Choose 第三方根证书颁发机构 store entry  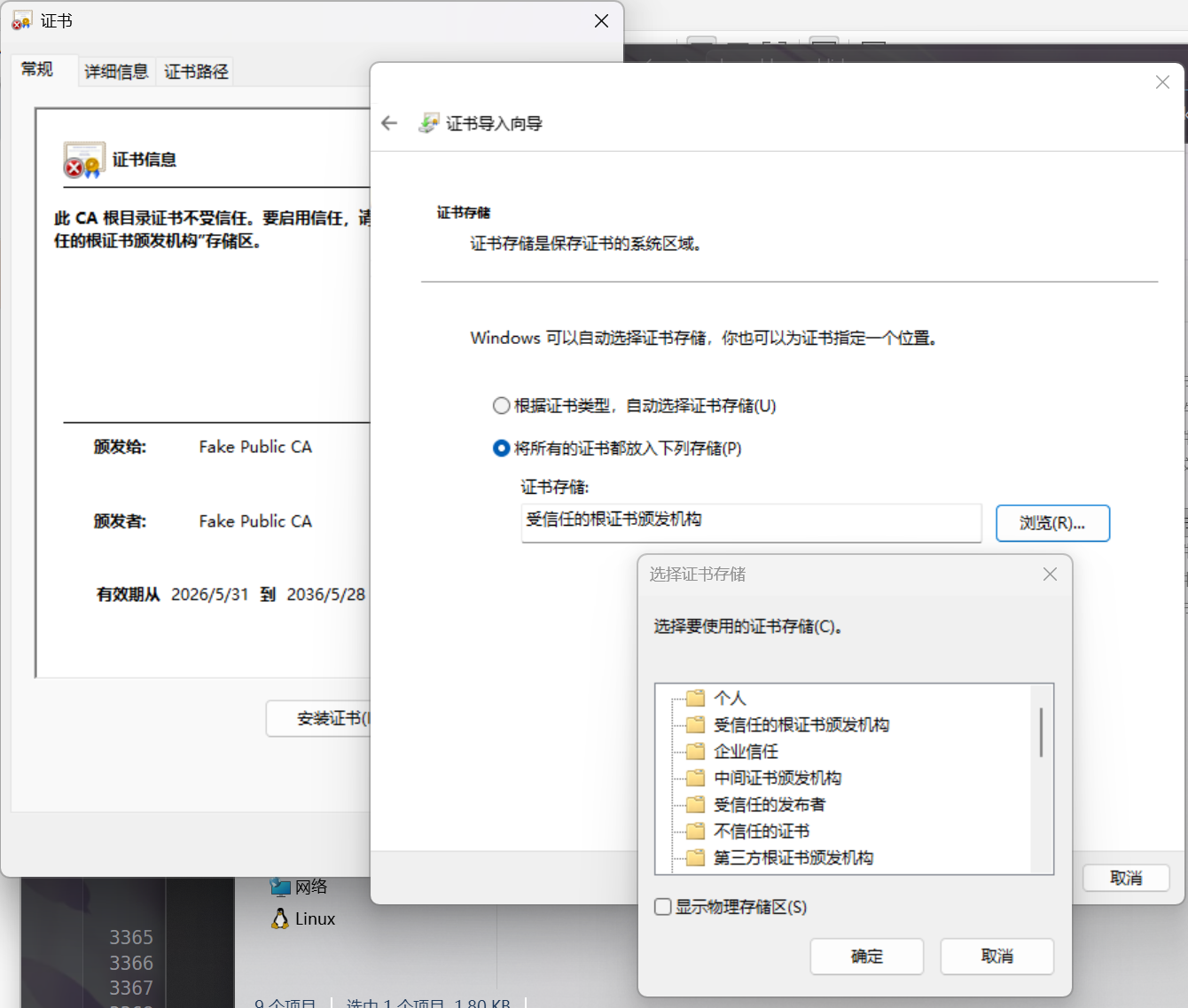coord(793,857)
